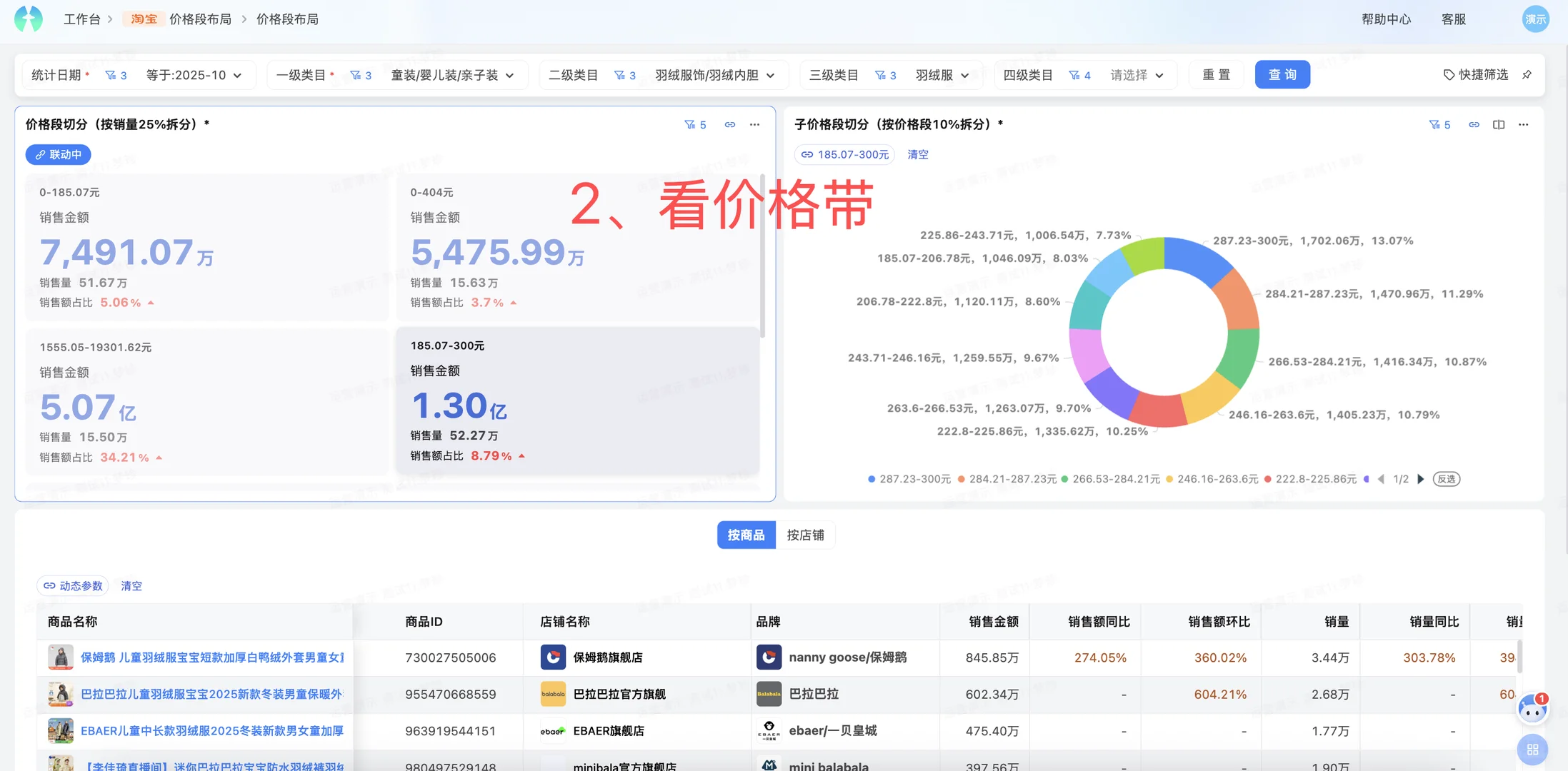Click the 重置 button
Viewport: 1568px width, 771px height.
(1217, 75)
